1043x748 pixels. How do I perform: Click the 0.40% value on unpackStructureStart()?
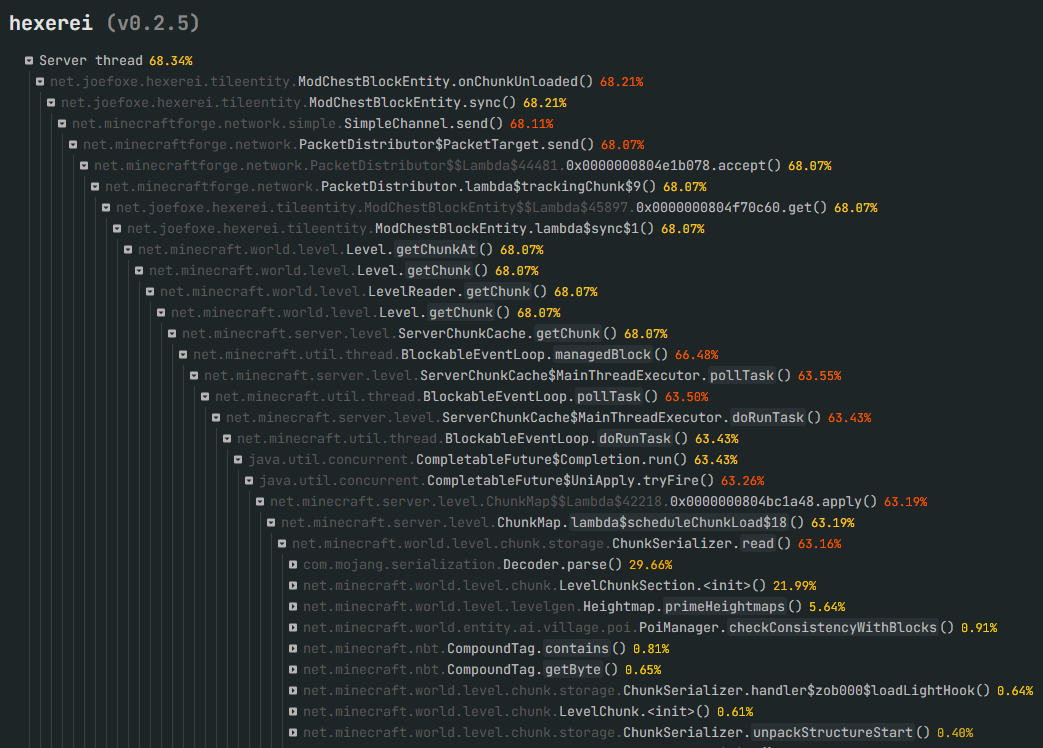point(955,733)
